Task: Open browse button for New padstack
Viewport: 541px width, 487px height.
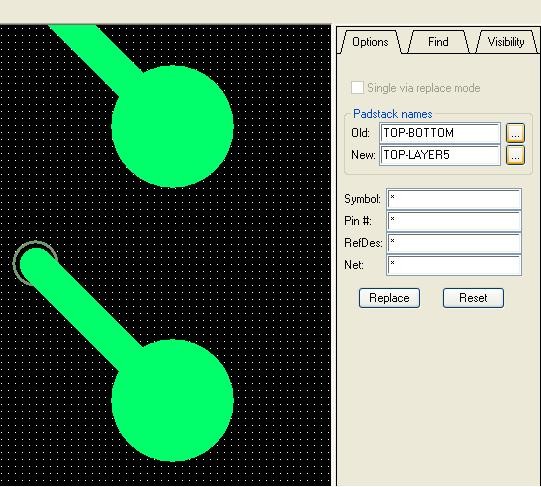Action: [x=515, y=155]
